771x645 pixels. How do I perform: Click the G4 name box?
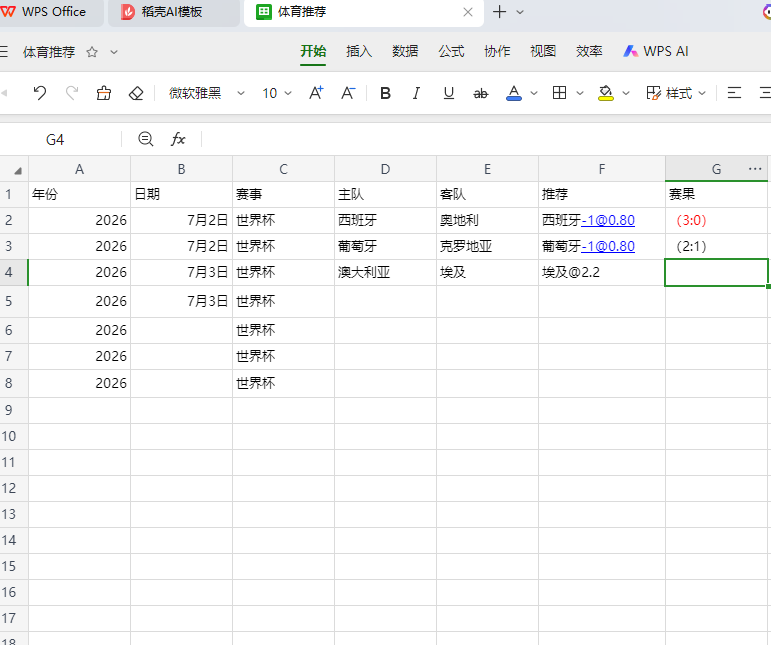tap(55, 140)
